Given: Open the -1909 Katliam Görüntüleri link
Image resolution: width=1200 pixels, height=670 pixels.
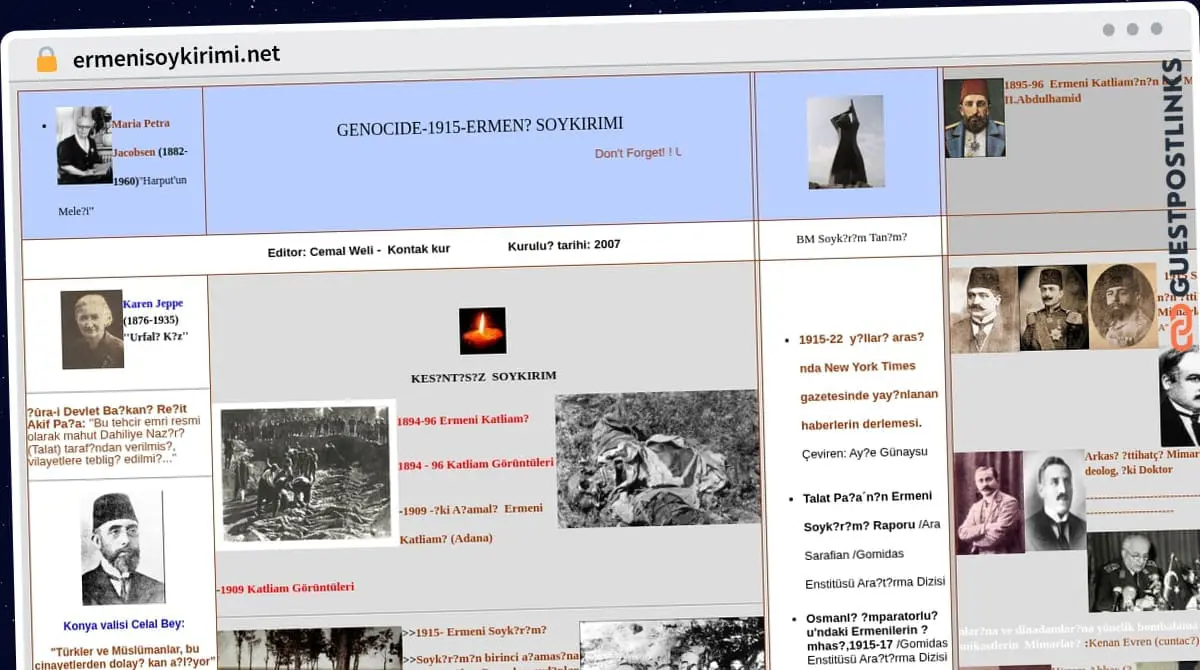Looking at the screenshot, I should [x=285, y=588].
